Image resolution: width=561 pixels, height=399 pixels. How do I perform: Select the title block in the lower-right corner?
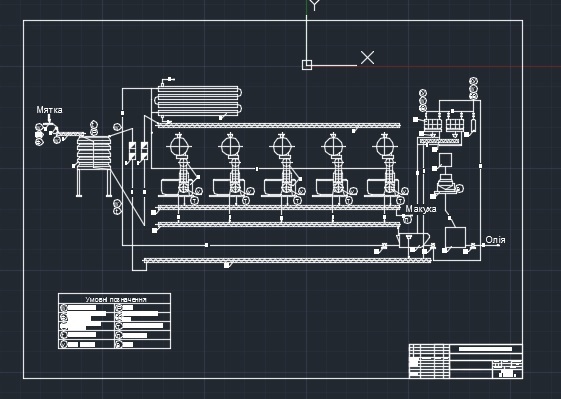click(x=465, y=361)
